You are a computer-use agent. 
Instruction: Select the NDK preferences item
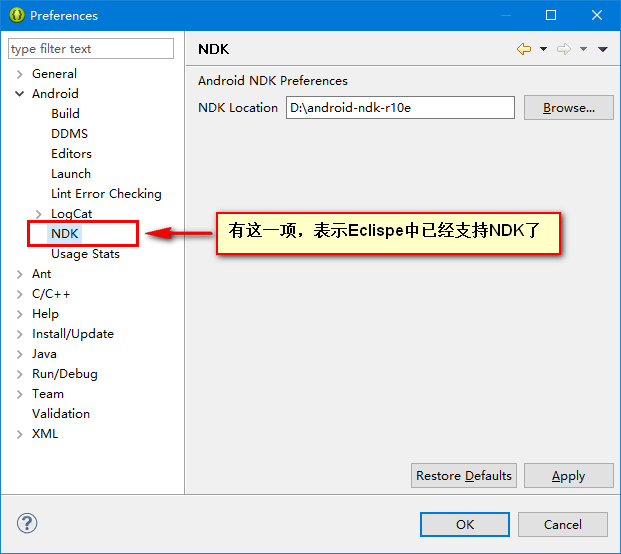[x=65, y=234]
